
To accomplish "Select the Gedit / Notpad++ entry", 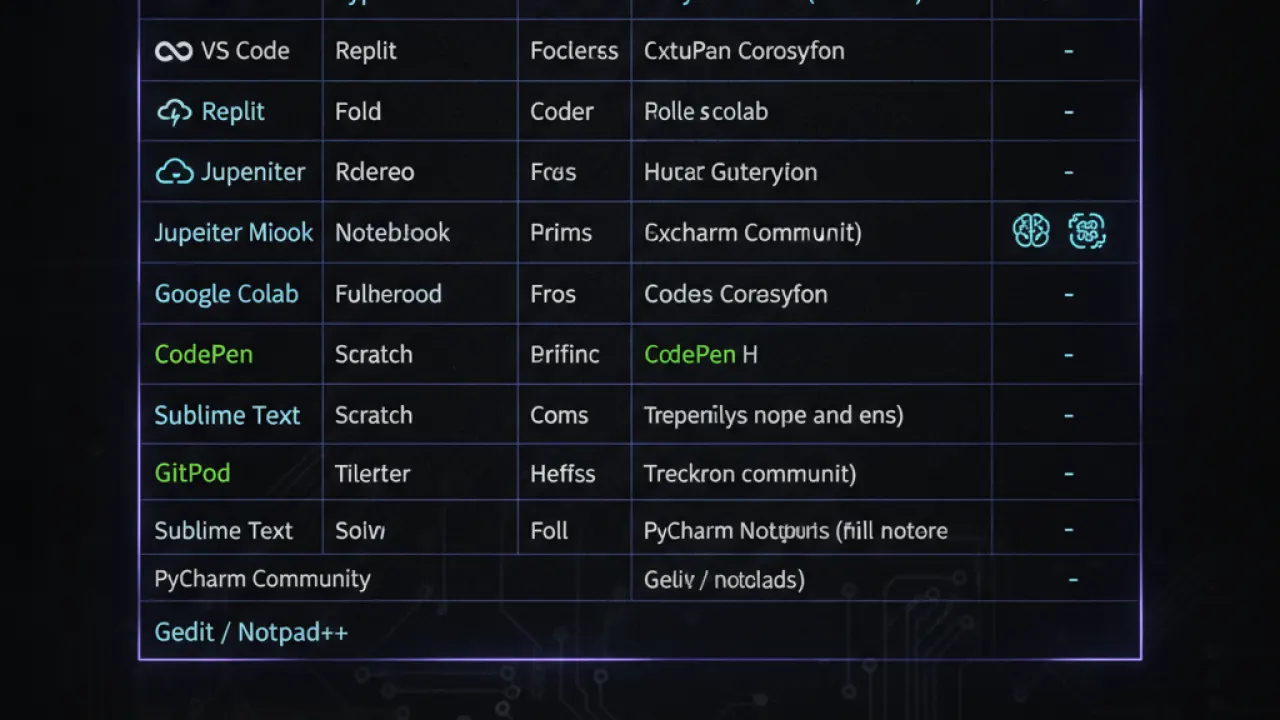I will point(251,632).
